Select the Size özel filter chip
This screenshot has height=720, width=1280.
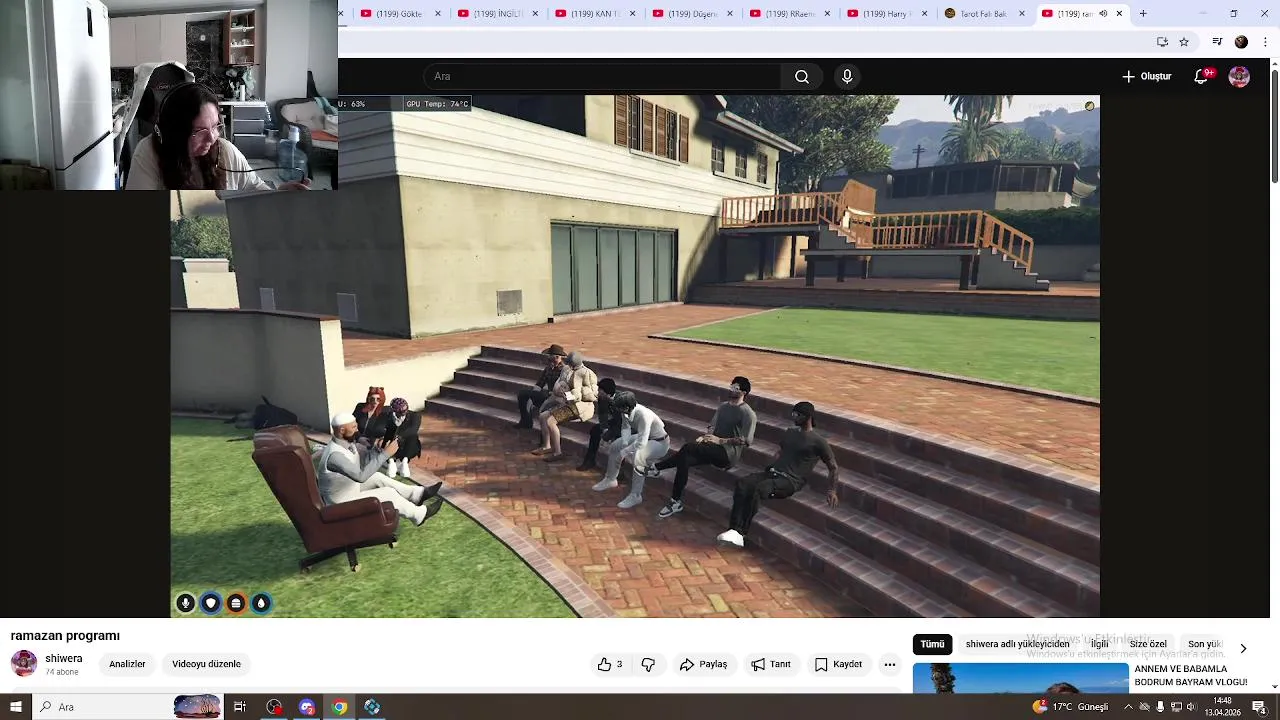1148,645
